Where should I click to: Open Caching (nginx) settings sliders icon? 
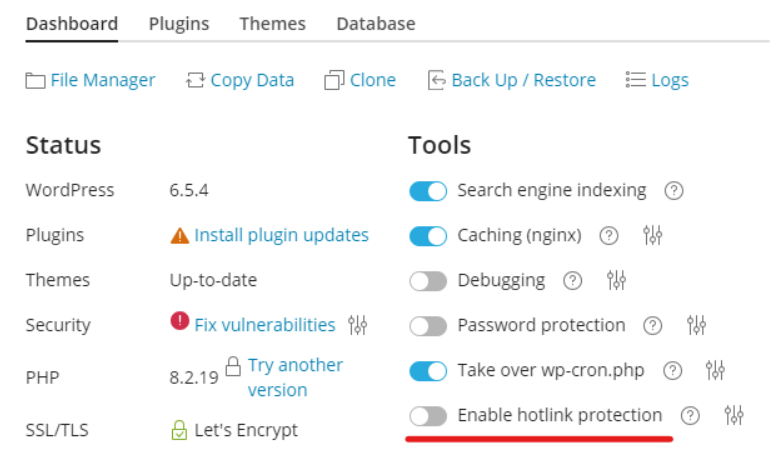652,235
